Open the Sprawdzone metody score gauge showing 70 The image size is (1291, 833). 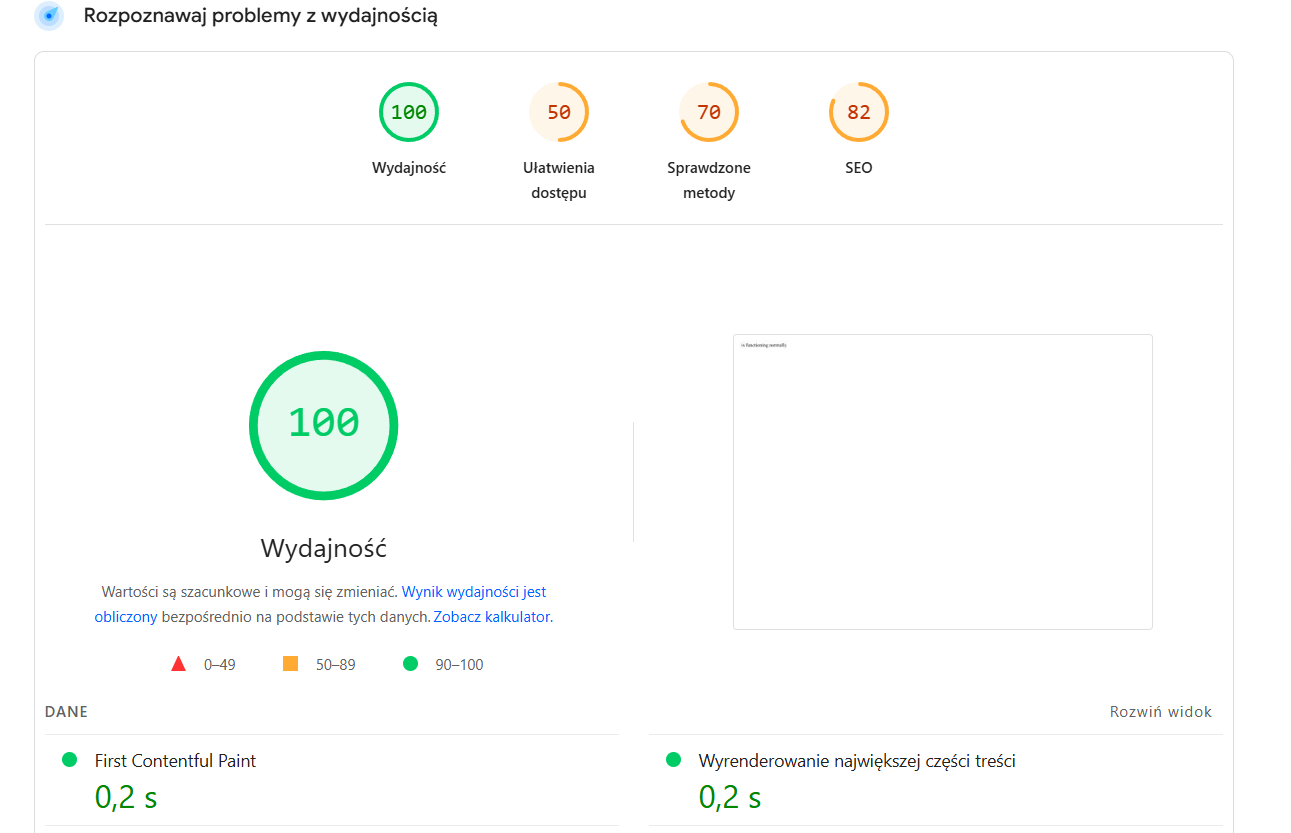point(708,112)
